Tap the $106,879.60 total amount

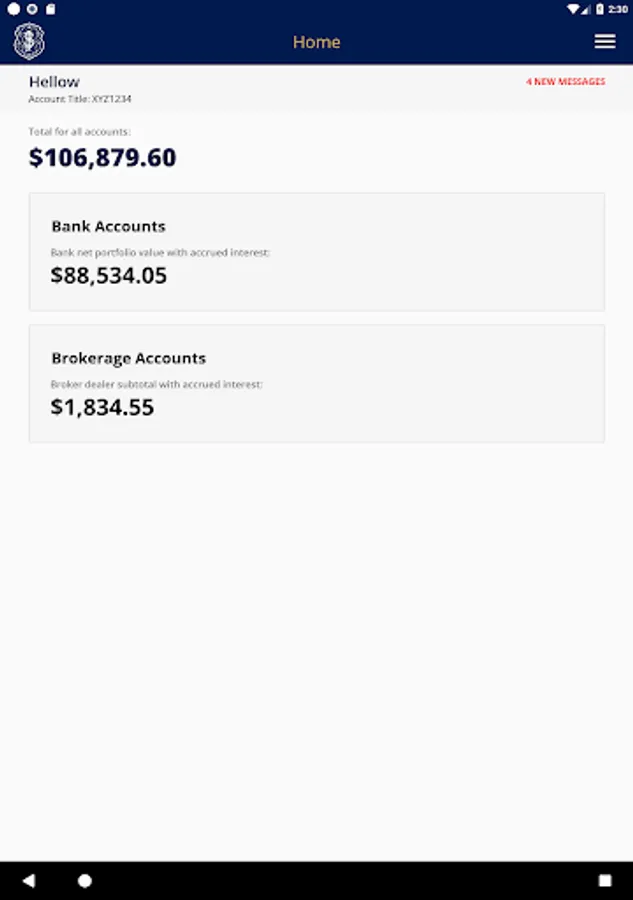[x=102, y=158]
